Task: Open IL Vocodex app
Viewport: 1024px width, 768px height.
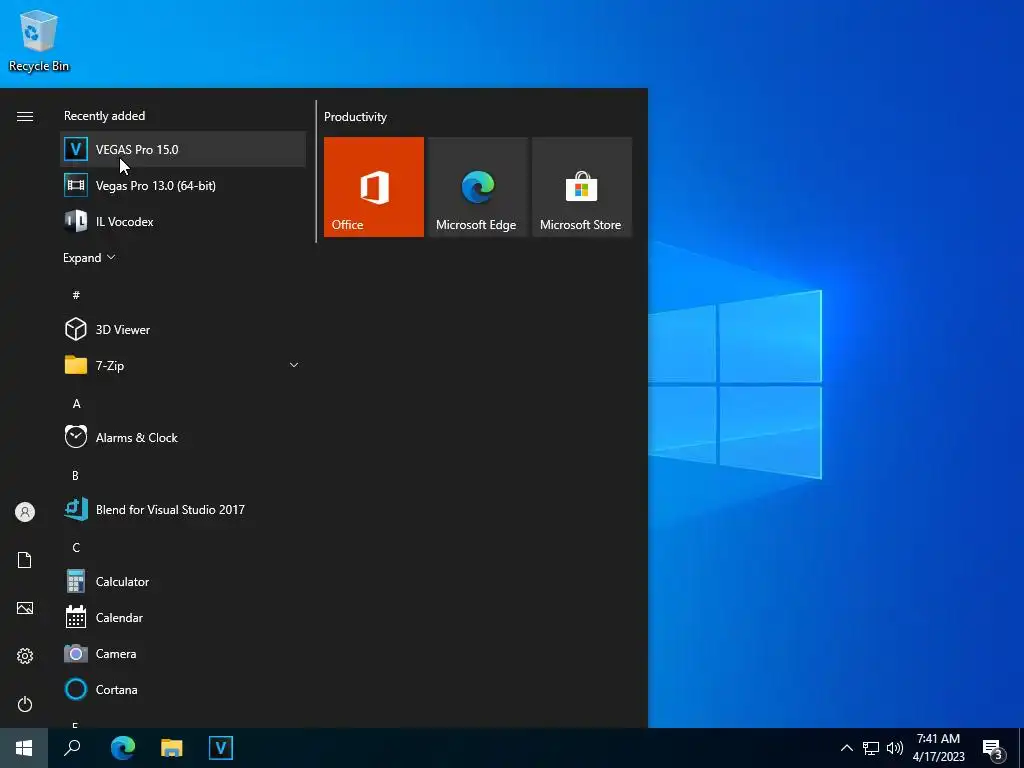Action: 183,221
